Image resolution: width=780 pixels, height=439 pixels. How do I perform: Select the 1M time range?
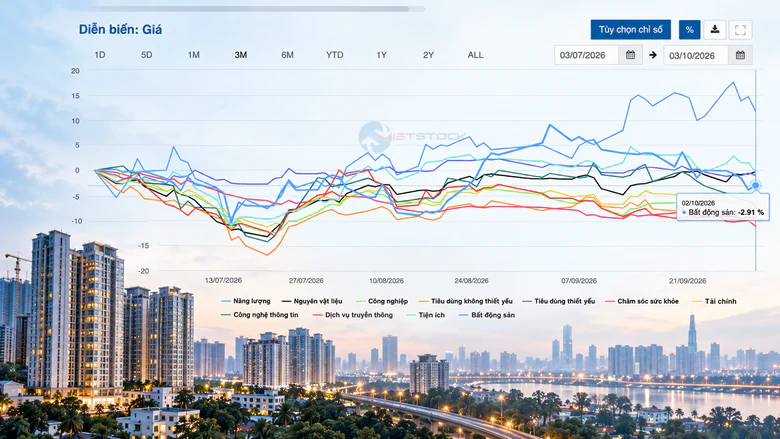(194, 55)
